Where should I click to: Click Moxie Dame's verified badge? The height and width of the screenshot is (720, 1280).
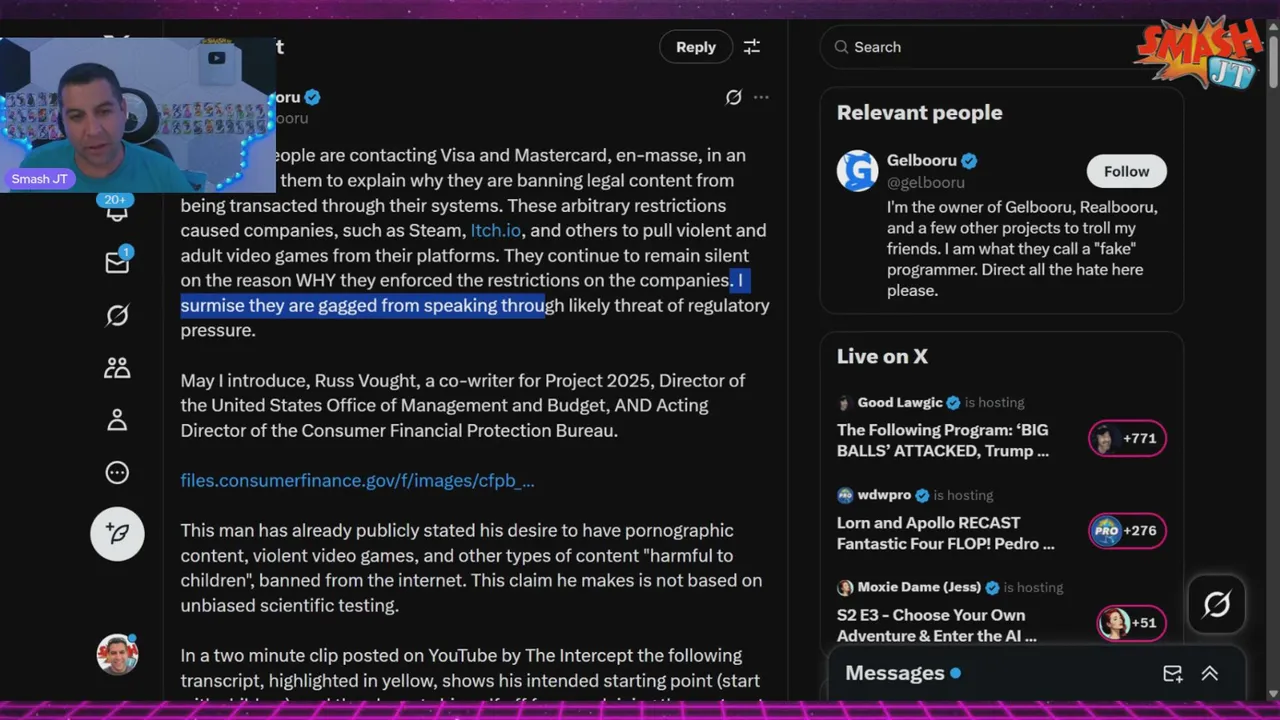992,587
